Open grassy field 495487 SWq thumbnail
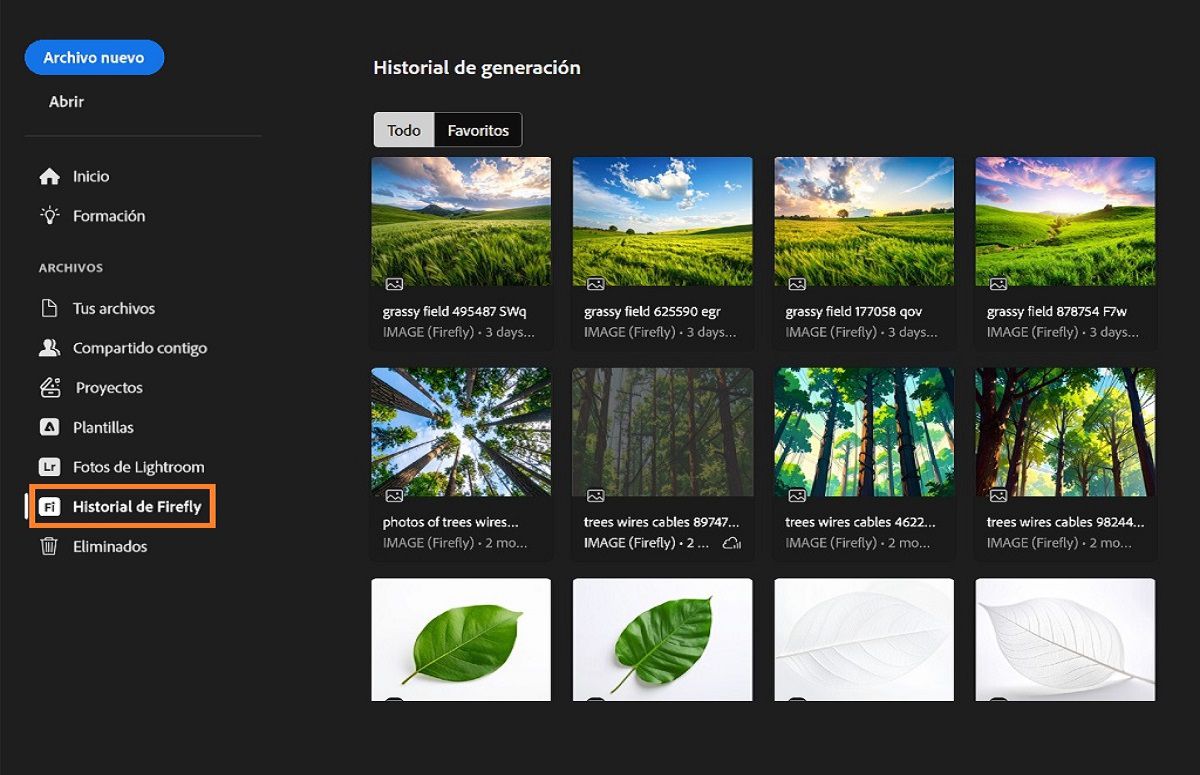Screen dimensions: 1200x775 tap(461, 222)
